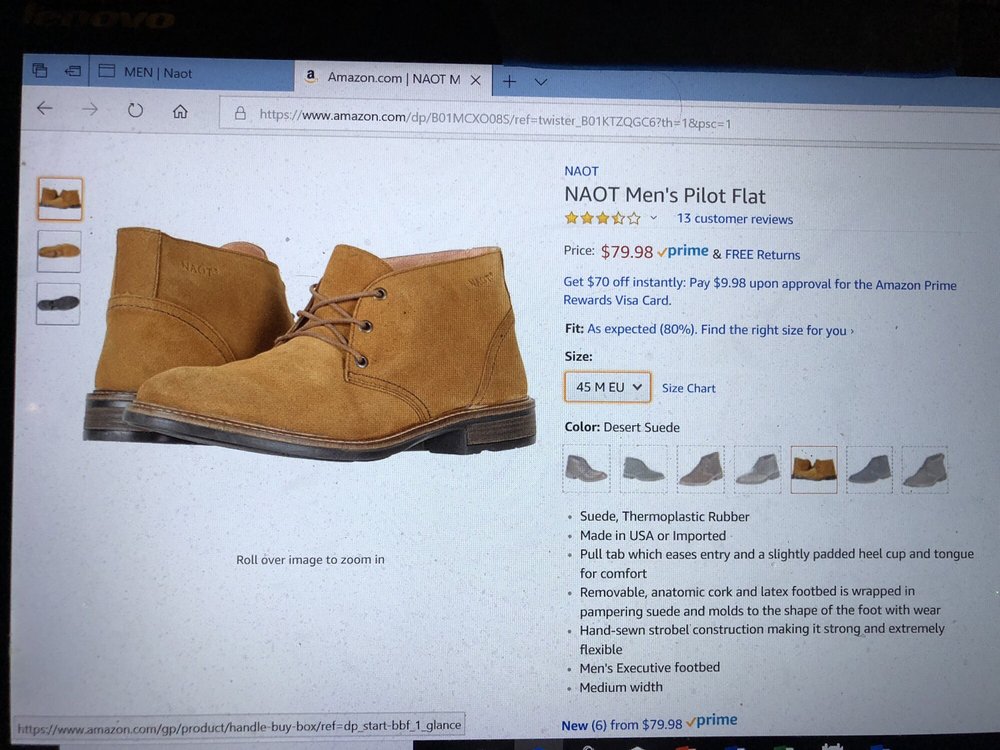This screenshot has width=1000, height=750.
Task: Go to the browser home page
Action: click(x=180, y=112)
